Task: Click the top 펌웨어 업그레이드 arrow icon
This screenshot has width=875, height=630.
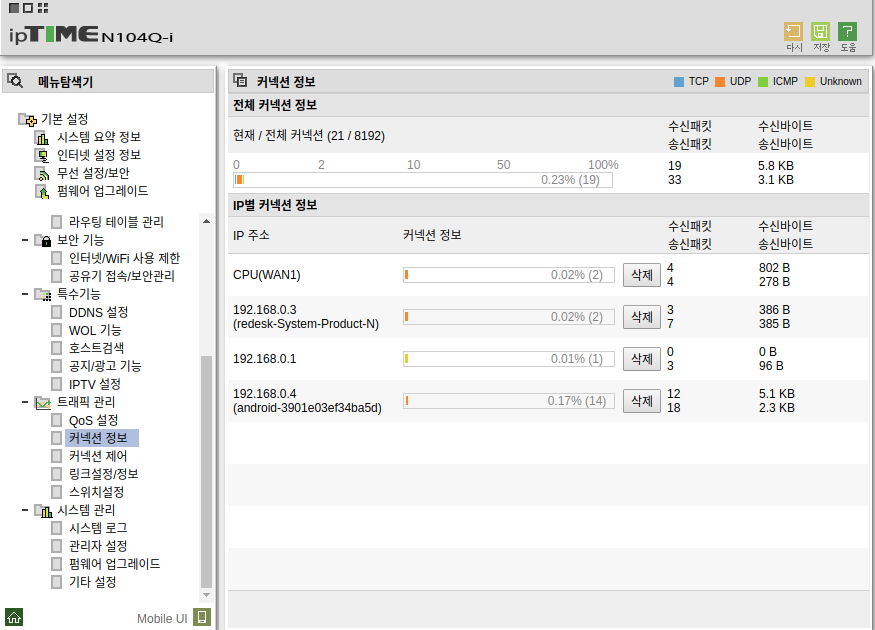Action: point(42,191)
